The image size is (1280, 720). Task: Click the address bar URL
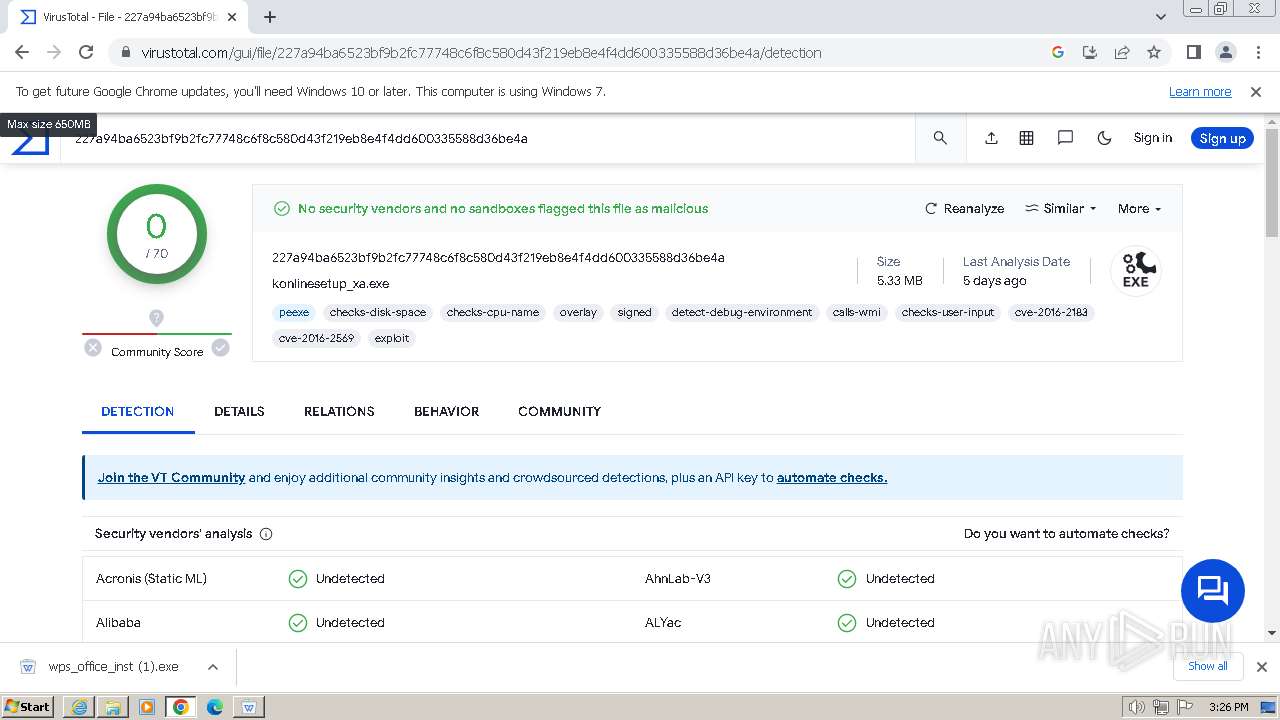click(x=481, y=53)
